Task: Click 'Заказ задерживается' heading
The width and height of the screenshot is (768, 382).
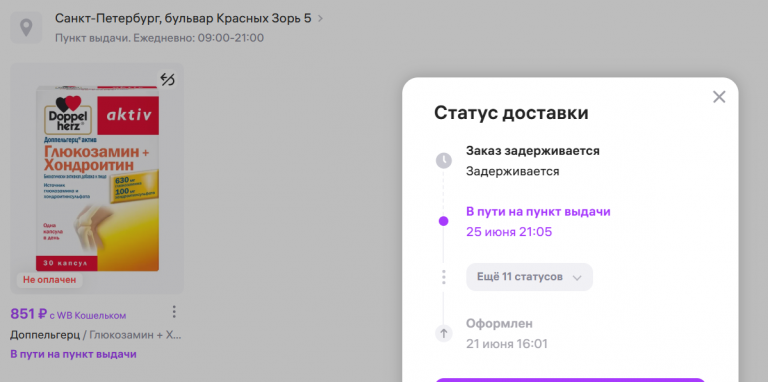Action: click(532, 150)
